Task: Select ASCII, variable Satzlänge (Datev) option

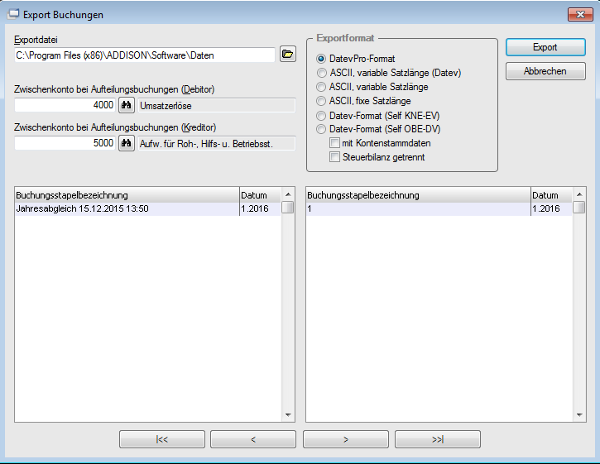Action: point(321,73)
